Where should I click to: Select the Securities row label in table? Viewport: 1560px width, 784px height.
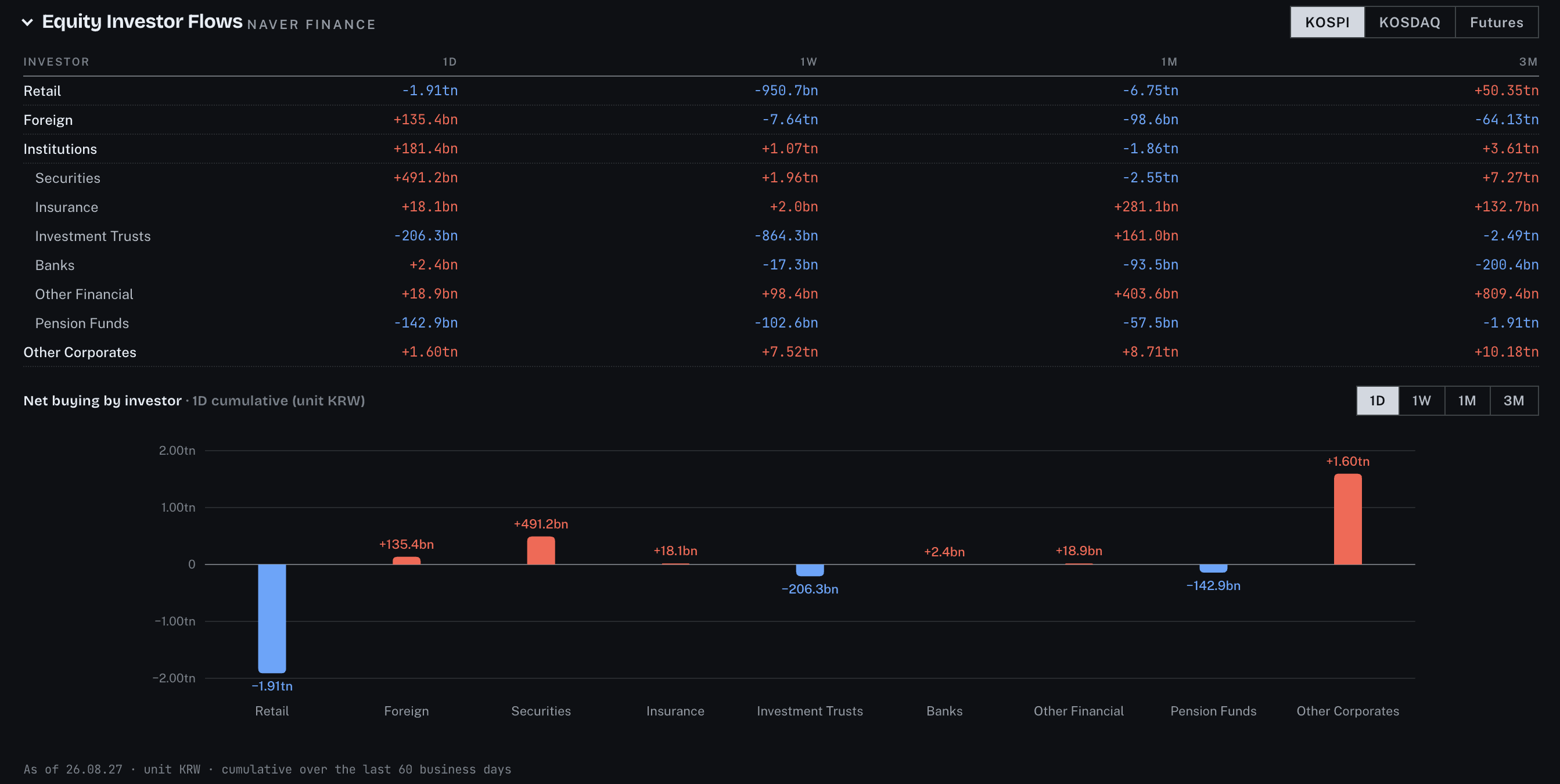(68, 178)
